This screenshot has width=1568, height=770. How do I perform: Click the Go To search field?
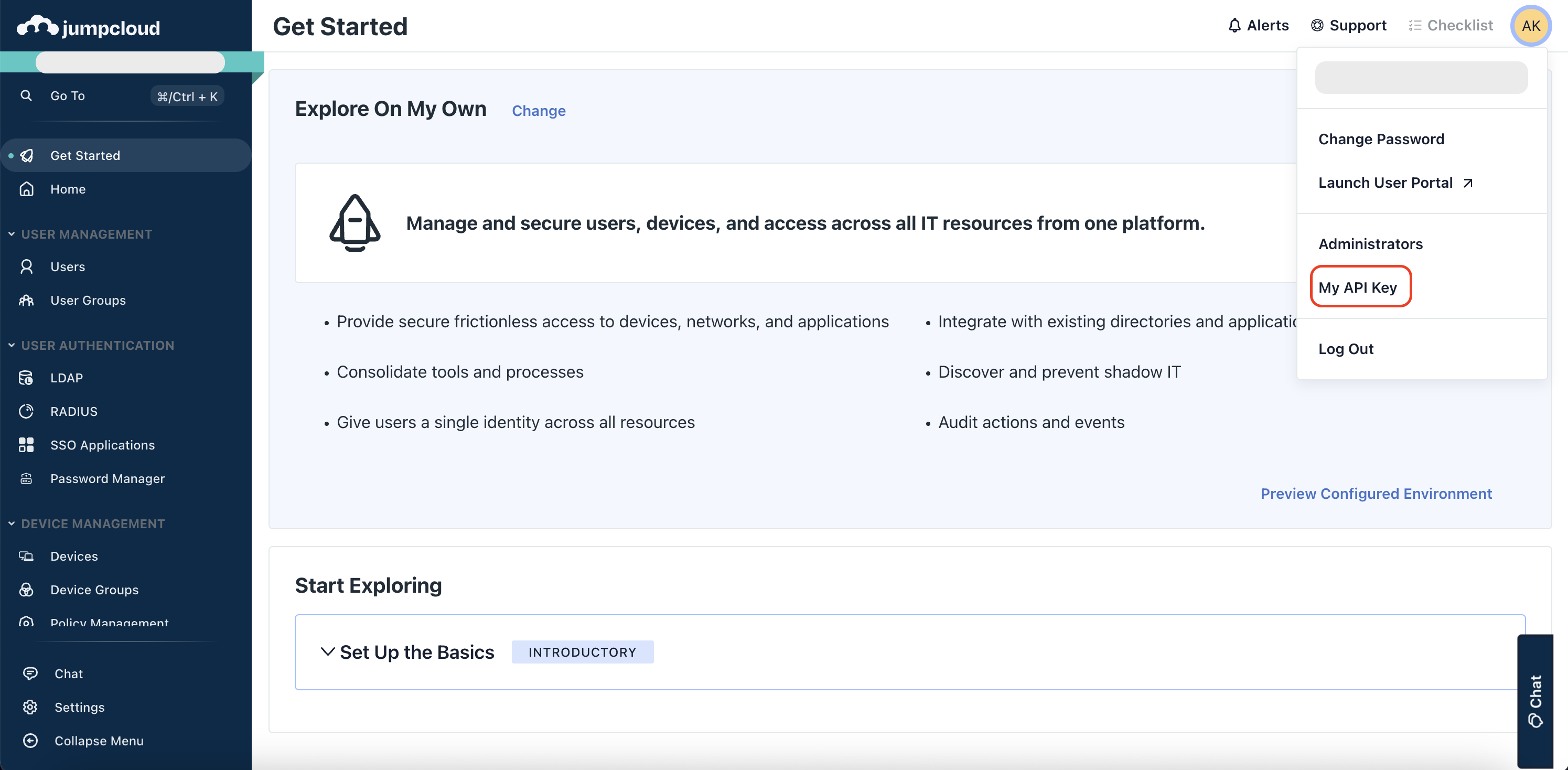(126, 95)
